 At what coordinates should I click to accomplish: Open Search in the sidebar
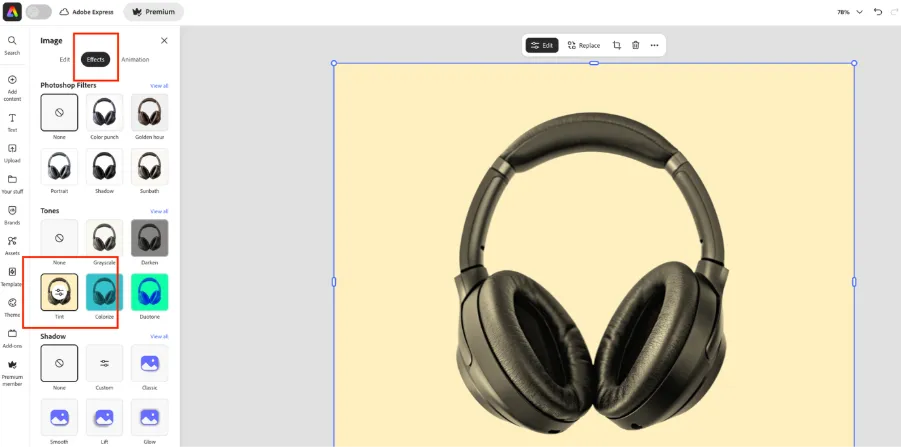(12, 45)
